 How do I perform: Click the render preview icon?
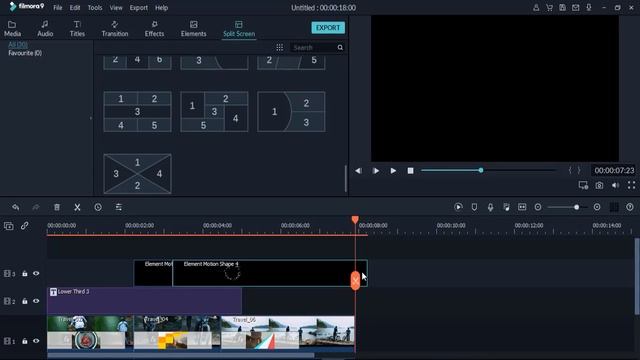[458, 207]
